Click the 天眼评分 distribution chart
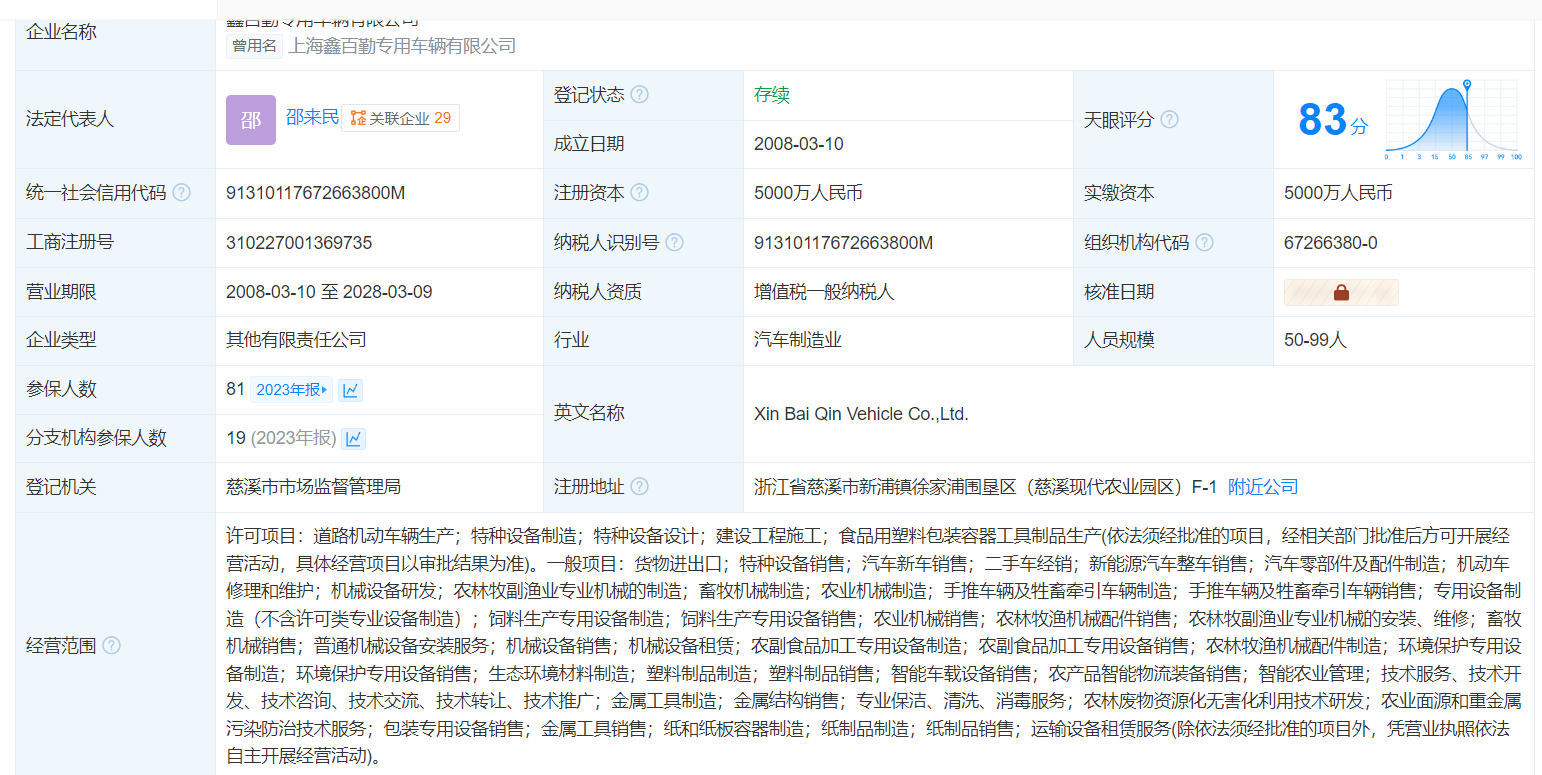 click(1452, 120)
